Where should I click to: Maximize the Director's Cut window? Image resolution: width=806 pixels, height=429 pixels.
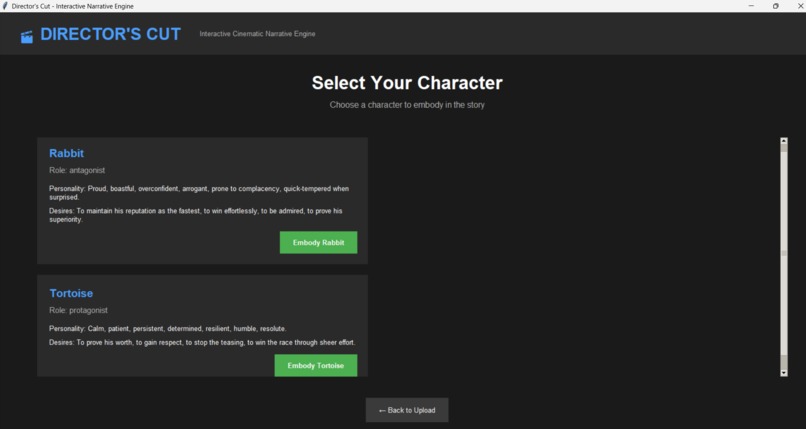[775, 6]
